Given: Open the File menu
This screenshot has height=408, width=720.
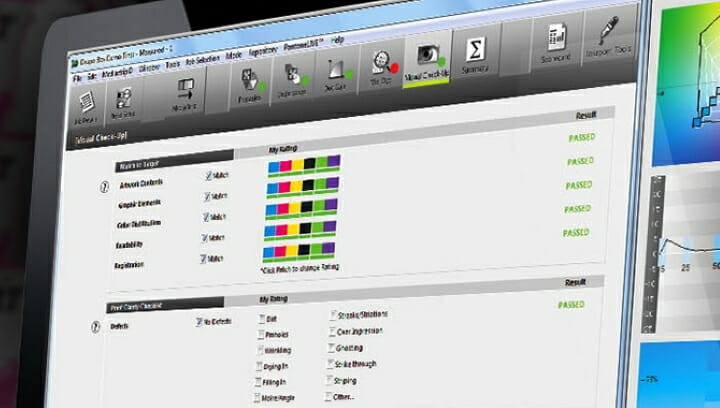Looking at the screenshot, I should coord(77,78).
